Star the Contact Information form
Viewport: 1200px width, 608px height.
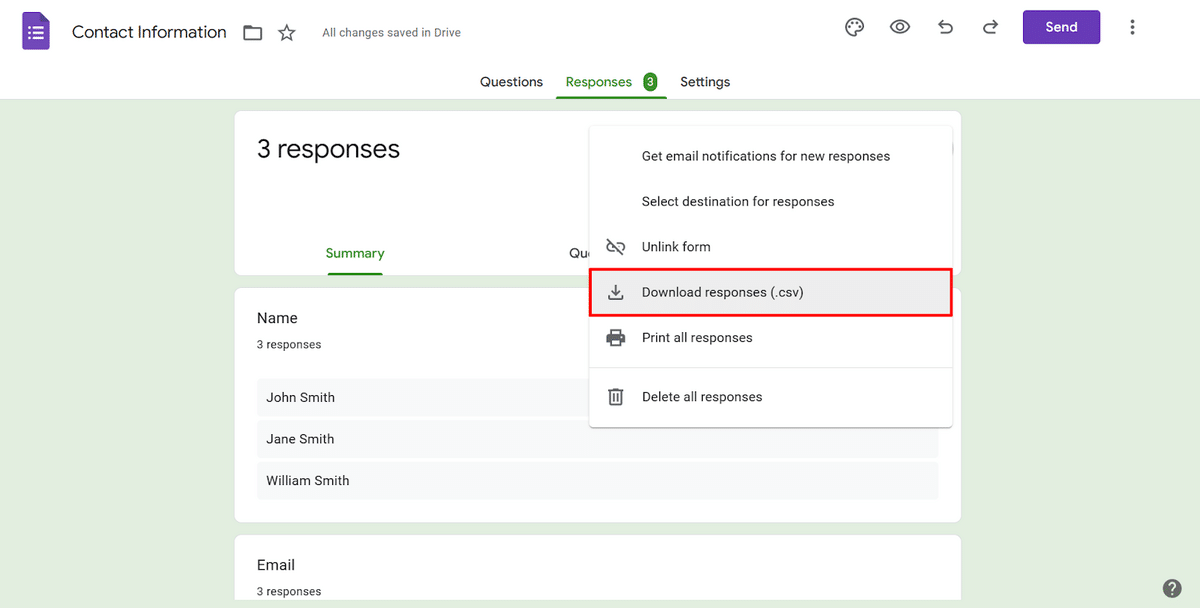(287, 33)
